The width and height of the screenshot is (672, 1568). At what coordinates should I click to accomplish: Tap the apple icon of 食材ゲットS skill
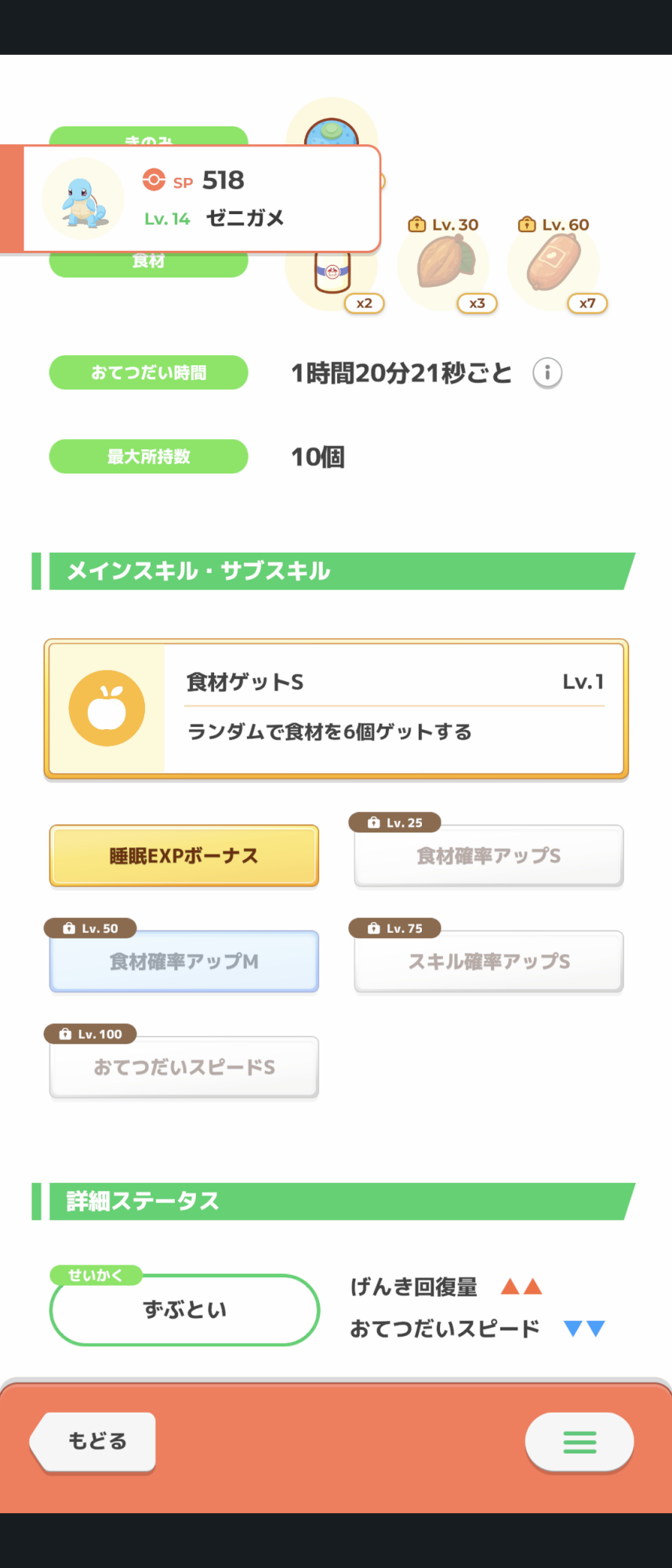click(x=107, y=709)
